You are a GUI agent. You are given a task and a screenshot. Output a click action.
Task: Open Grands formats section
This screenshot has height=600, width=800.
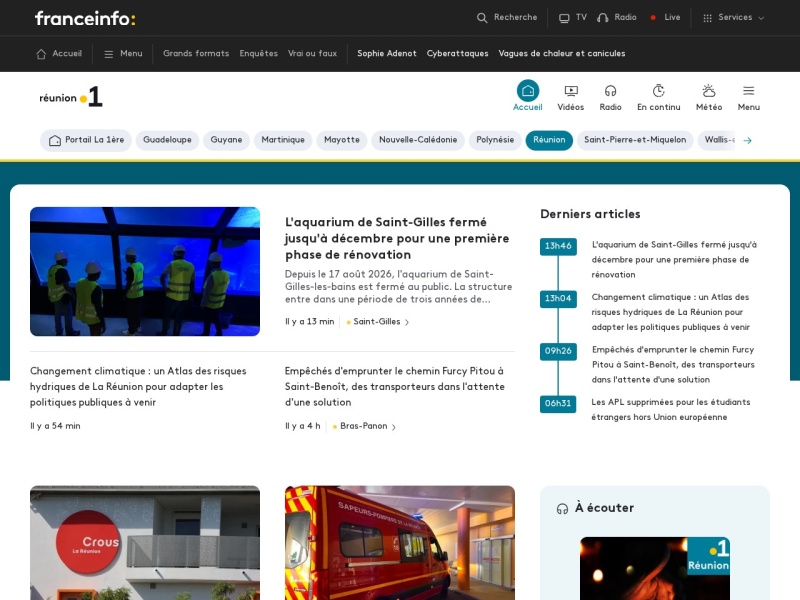click(196, 54)
